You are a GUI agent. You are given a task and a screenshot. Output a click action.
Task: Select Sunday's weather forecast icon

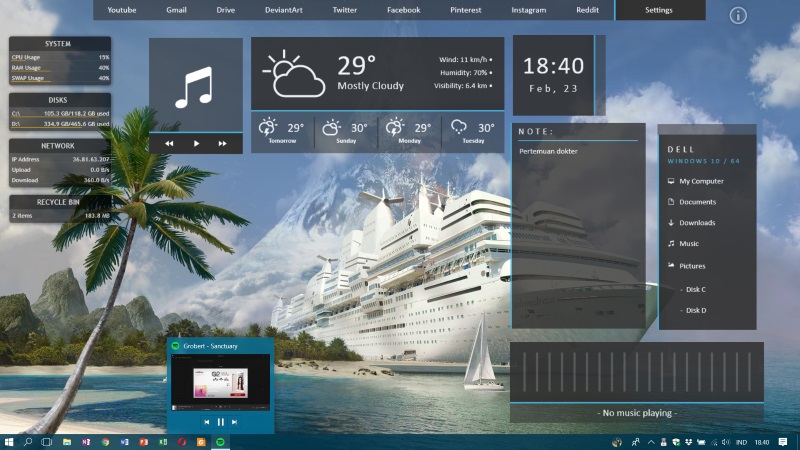tap(331, 127)
